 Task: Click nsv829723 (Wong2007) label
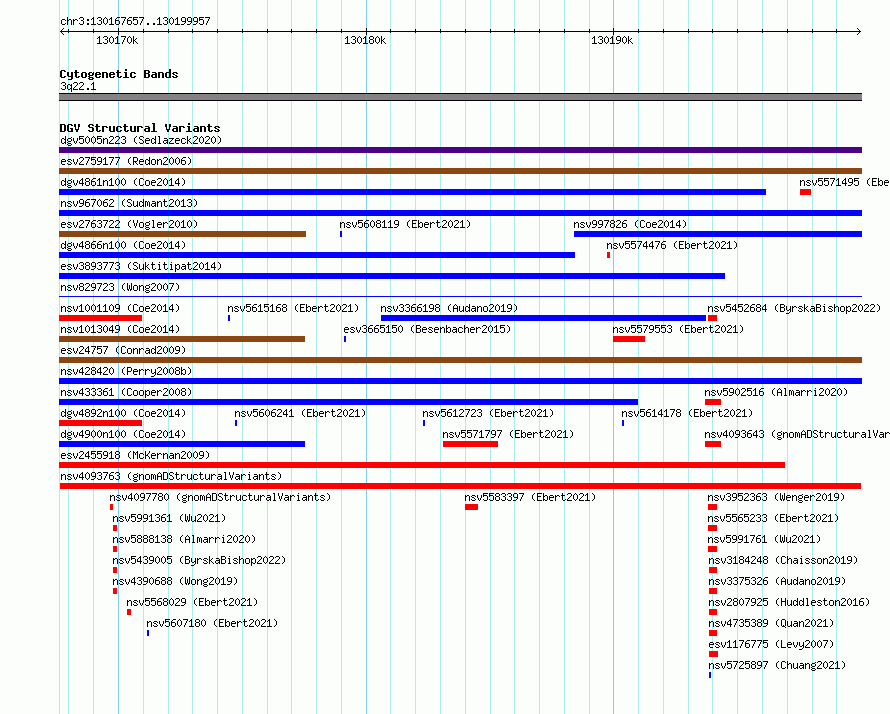pos(120,287)
